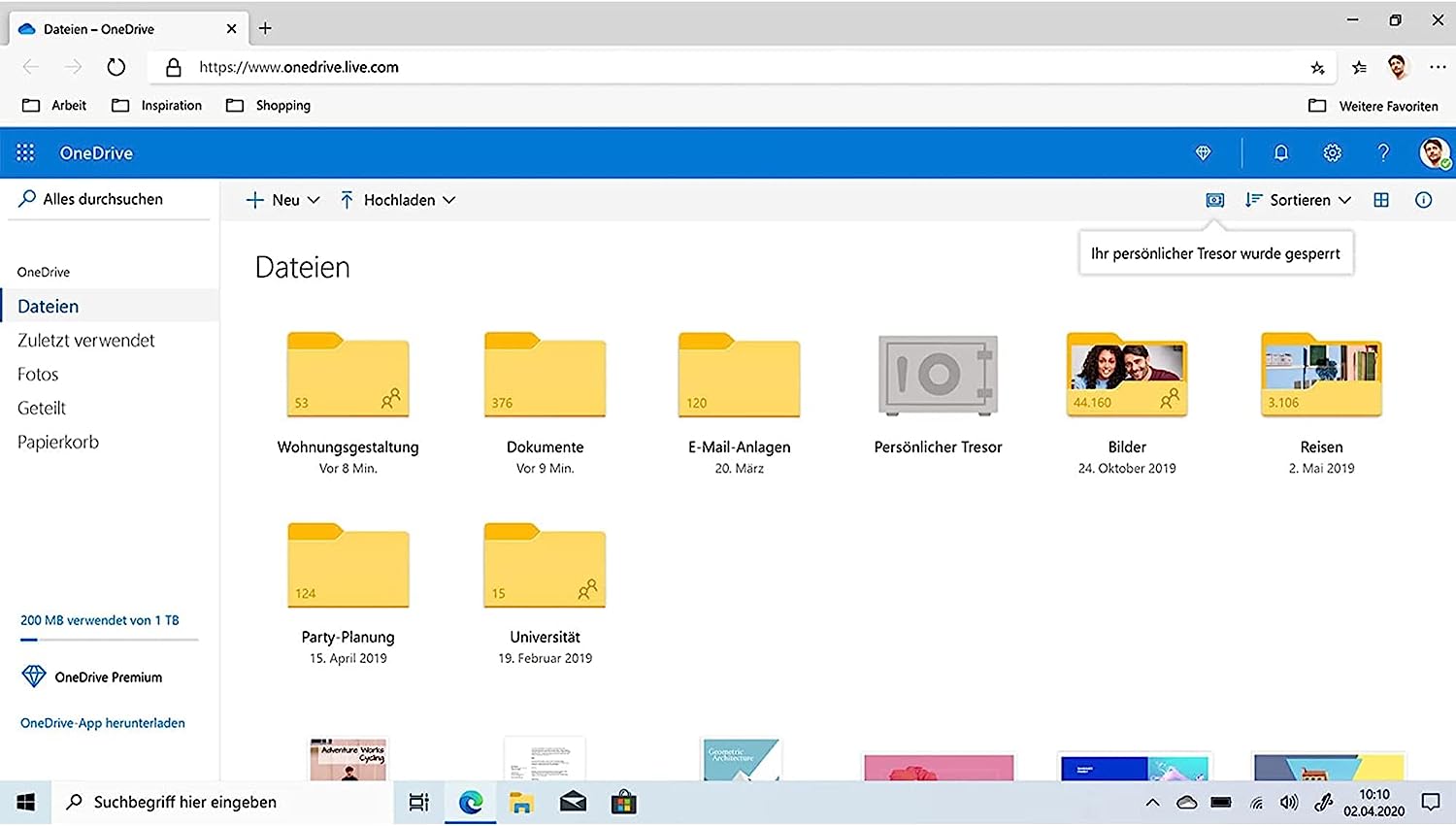The height and width of the screenshot is (826, 1456).
Task: Open notifications bell icon
Action: click(1281, 152)
